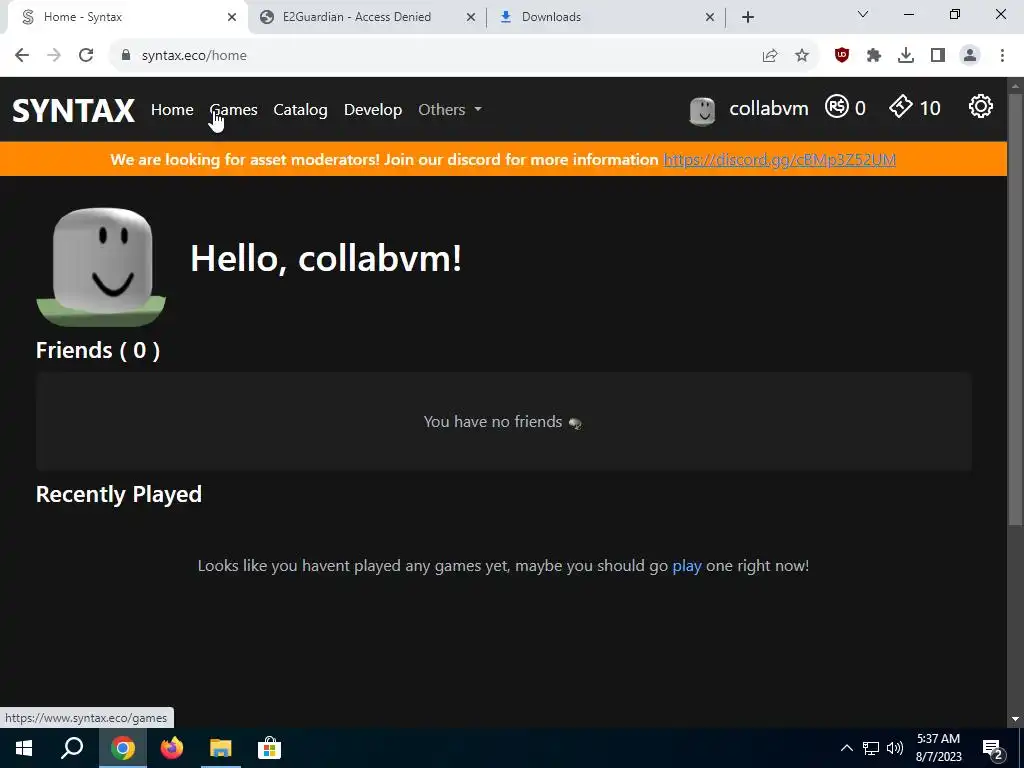Click the browser forward arrow
Image resolution: width=1024 pixels, height=768 pixels.
tap(54, 56)
